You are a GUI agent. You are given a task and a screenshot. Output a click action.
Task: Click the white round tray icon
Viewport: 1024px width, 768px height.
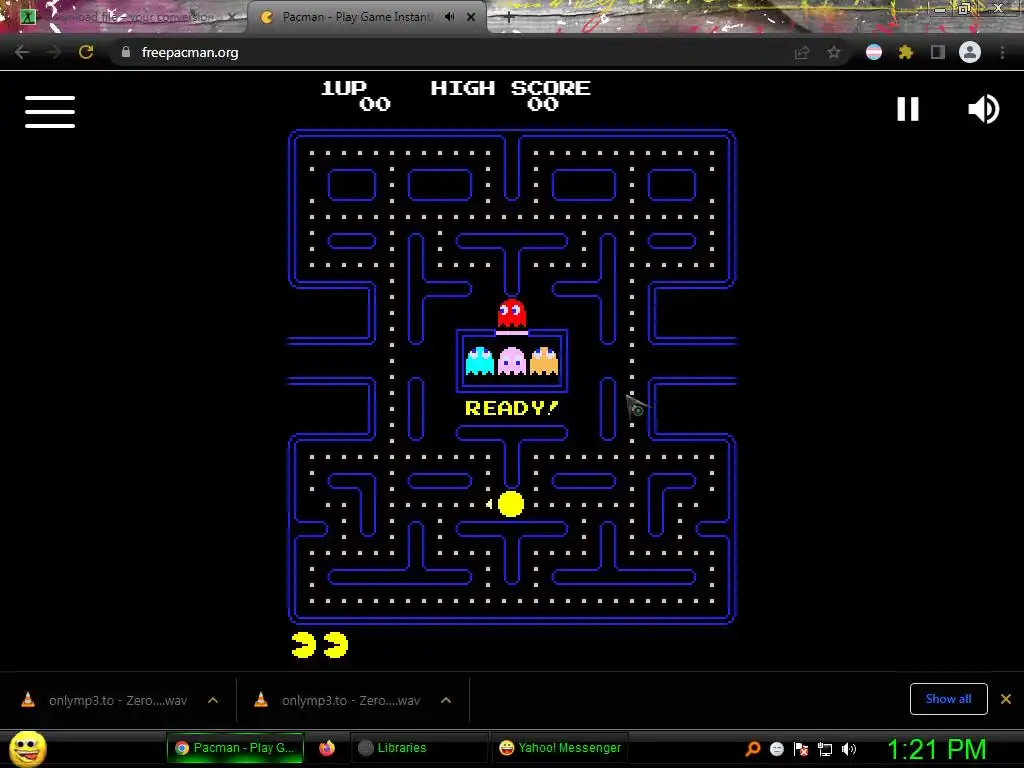776,748
